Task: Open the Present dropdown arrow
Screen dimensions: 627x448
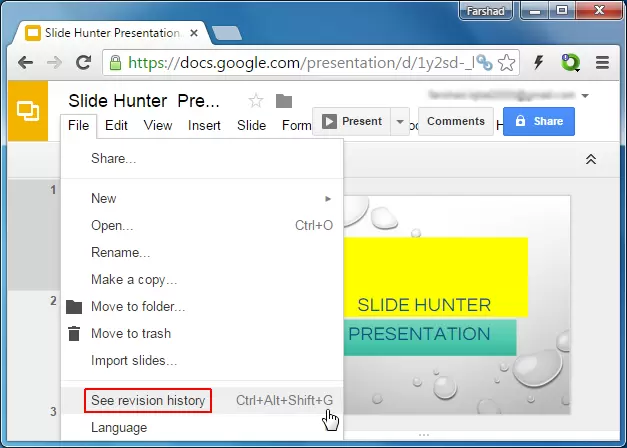Action: (400, 121)
